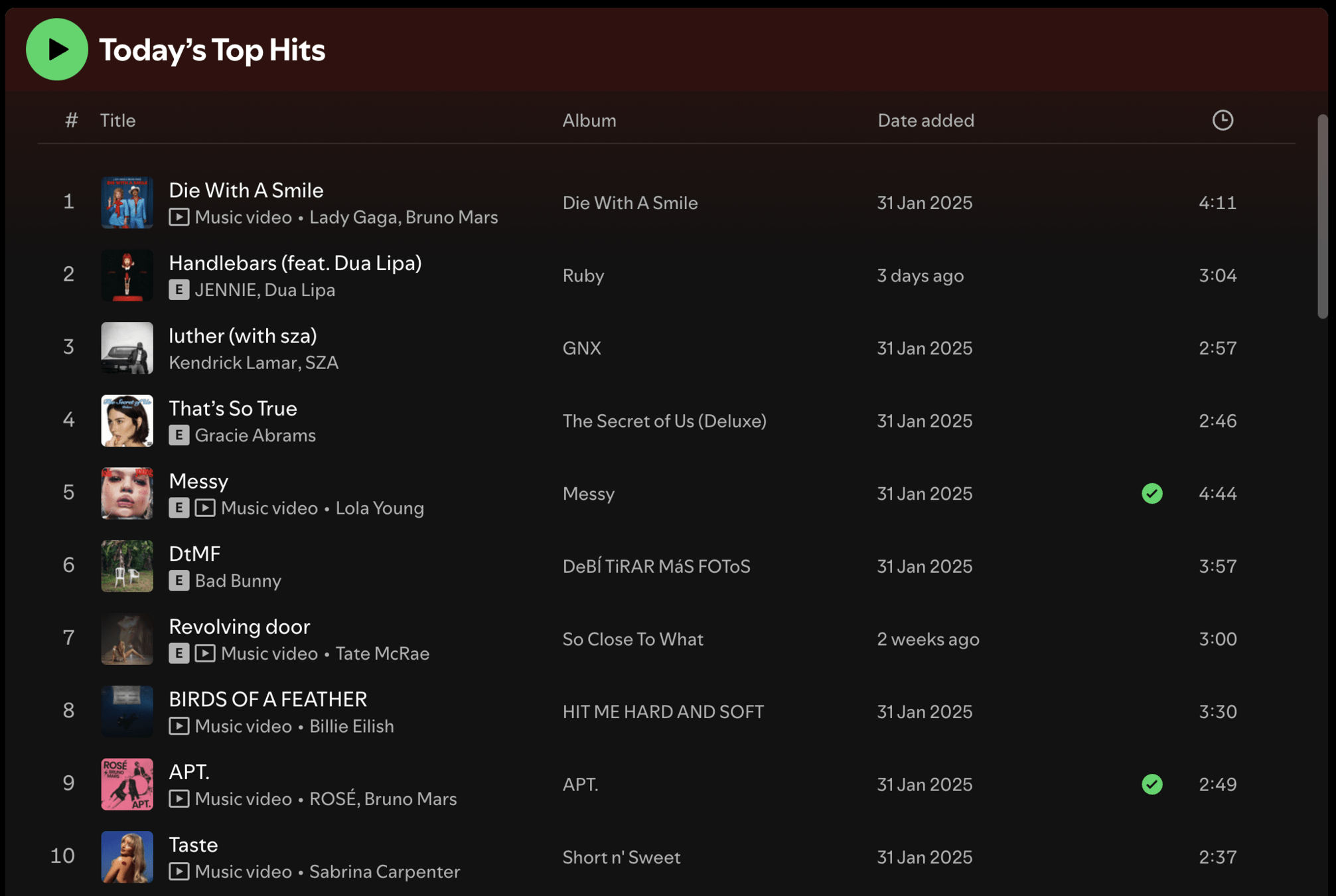Click the explicit badge beside Gracie Abrams

pos(179,435)
